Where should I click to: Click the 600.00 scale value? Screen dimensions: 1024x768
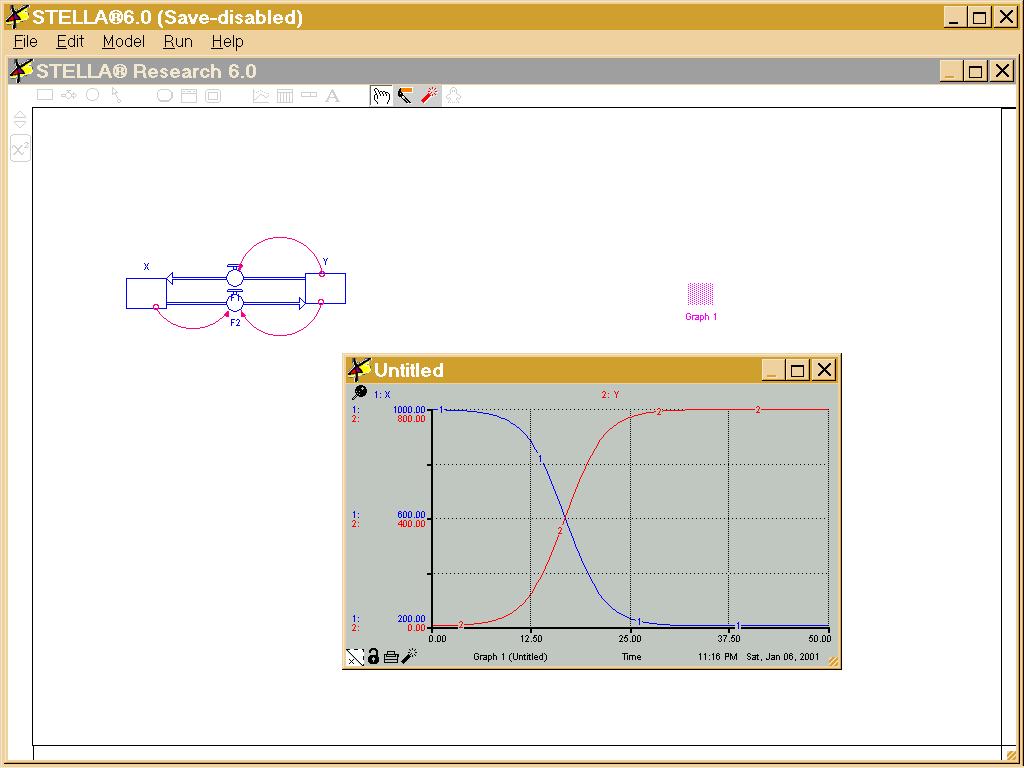pyautogui.click(x=411, y=515)
